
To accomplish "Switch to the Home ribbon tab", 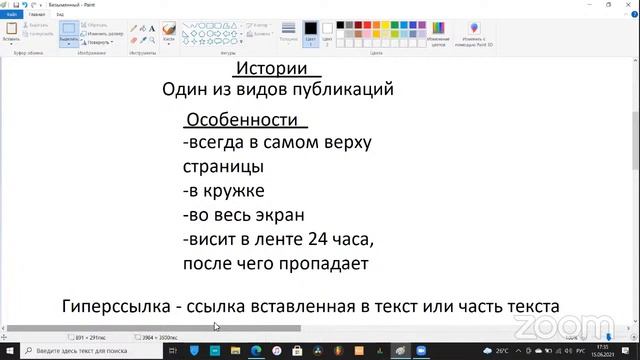I will click(x=37, y=14).
